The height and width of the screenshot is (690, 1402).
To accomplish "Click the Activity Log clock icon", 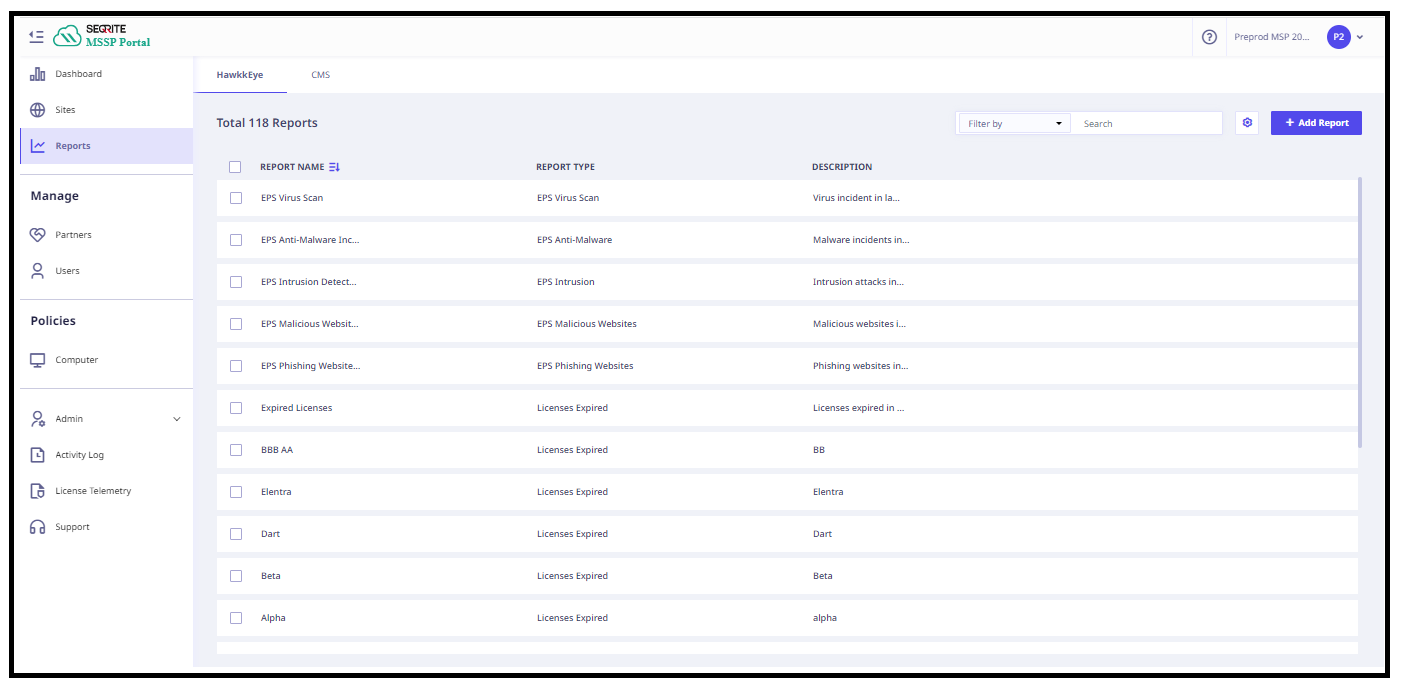I will click(x=38, y=455).
